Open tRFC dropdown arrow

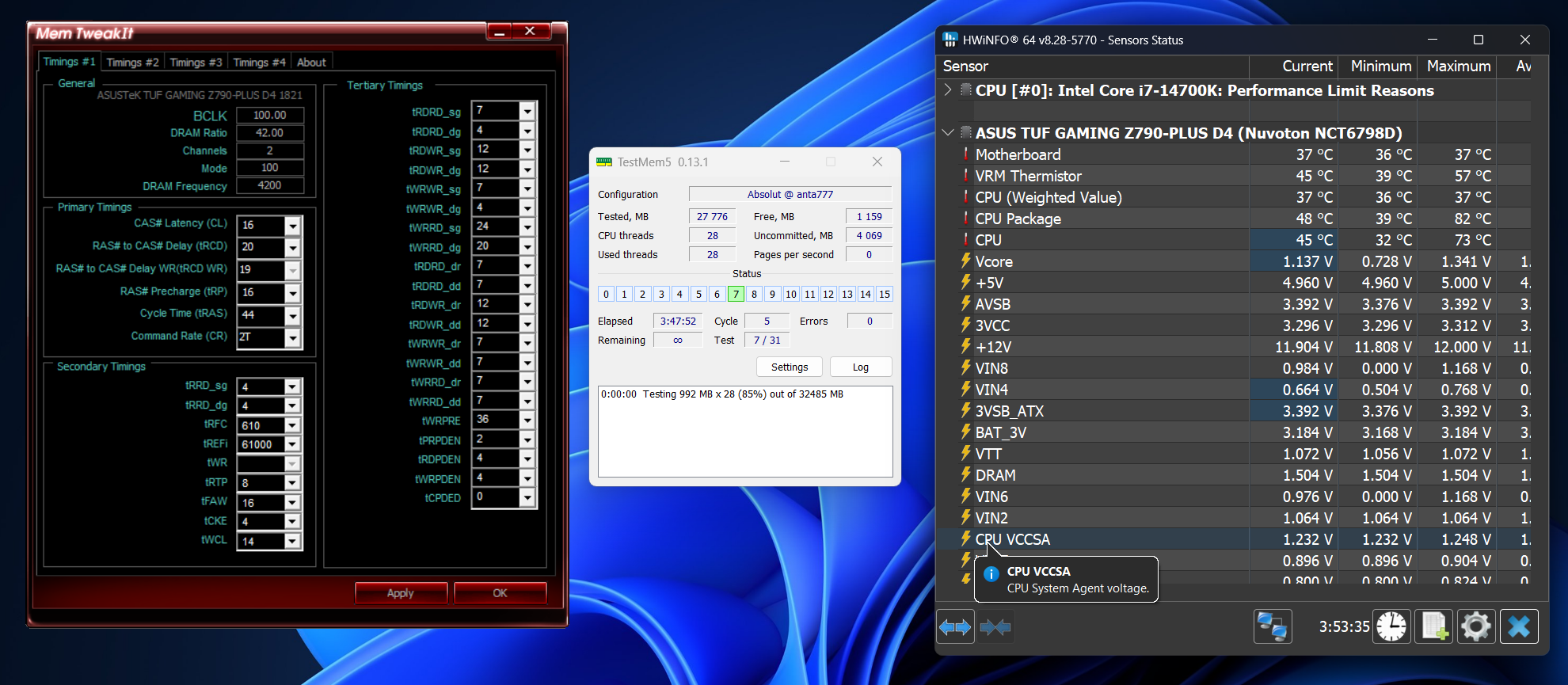click(x=292, y=425)
